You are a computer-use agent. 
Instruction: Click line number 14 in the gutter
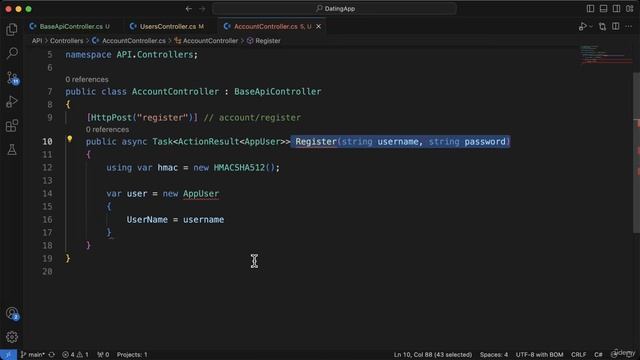47,193
